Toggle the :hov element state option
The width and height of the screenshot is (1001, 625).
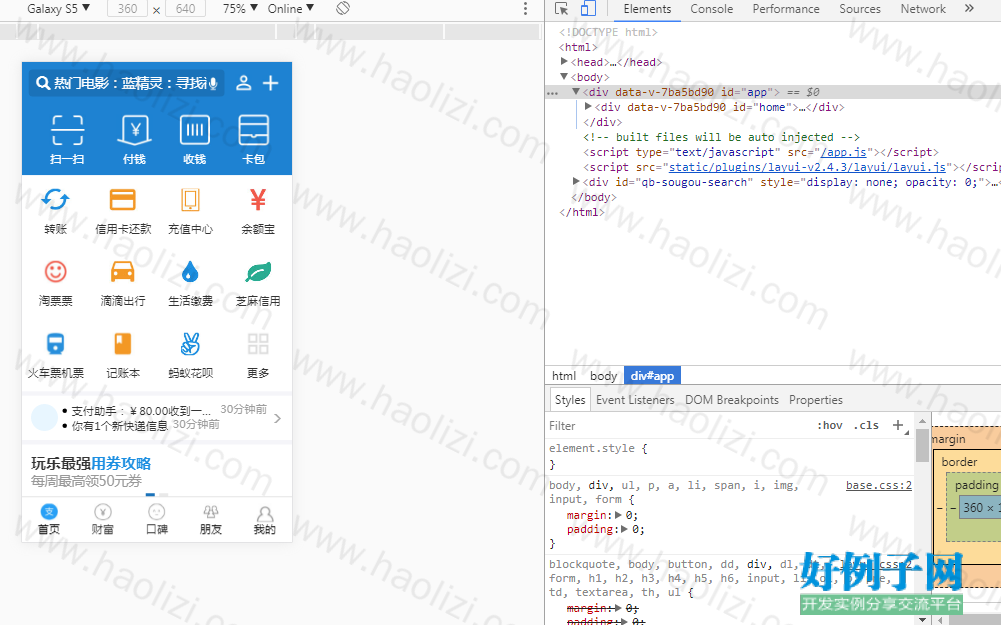pyautogui.click(x=829, y=425)
